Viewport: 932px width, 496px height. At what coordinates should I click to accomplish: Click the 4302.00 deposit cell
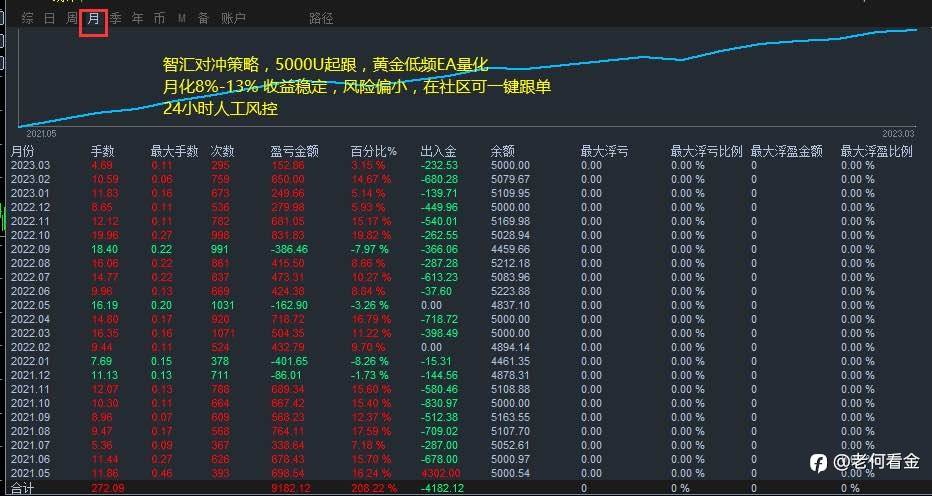coord(440,473)
